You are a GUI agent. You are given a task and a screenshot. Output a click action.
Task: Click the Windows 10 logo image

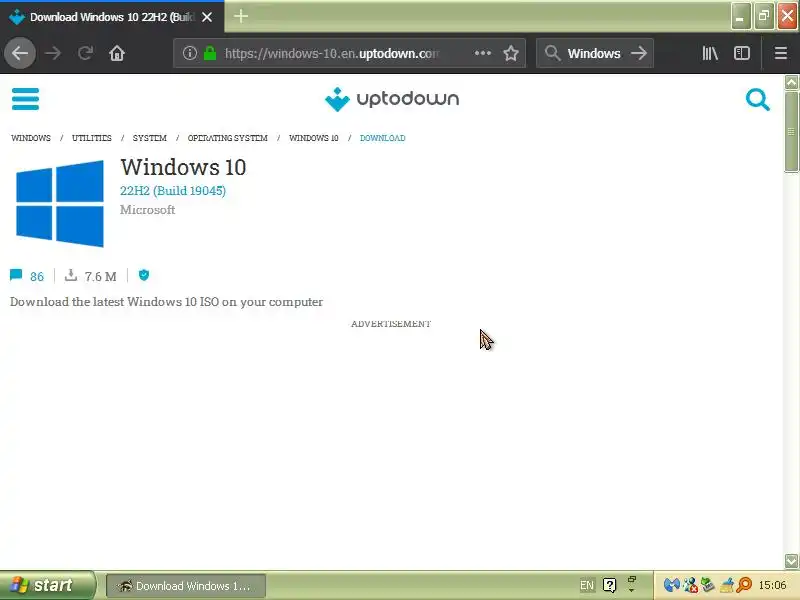point(60,204)
